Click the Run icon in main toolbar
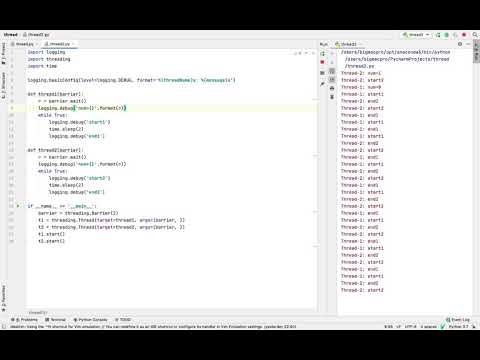Viewport: 480px width, 360px height. 438,35
